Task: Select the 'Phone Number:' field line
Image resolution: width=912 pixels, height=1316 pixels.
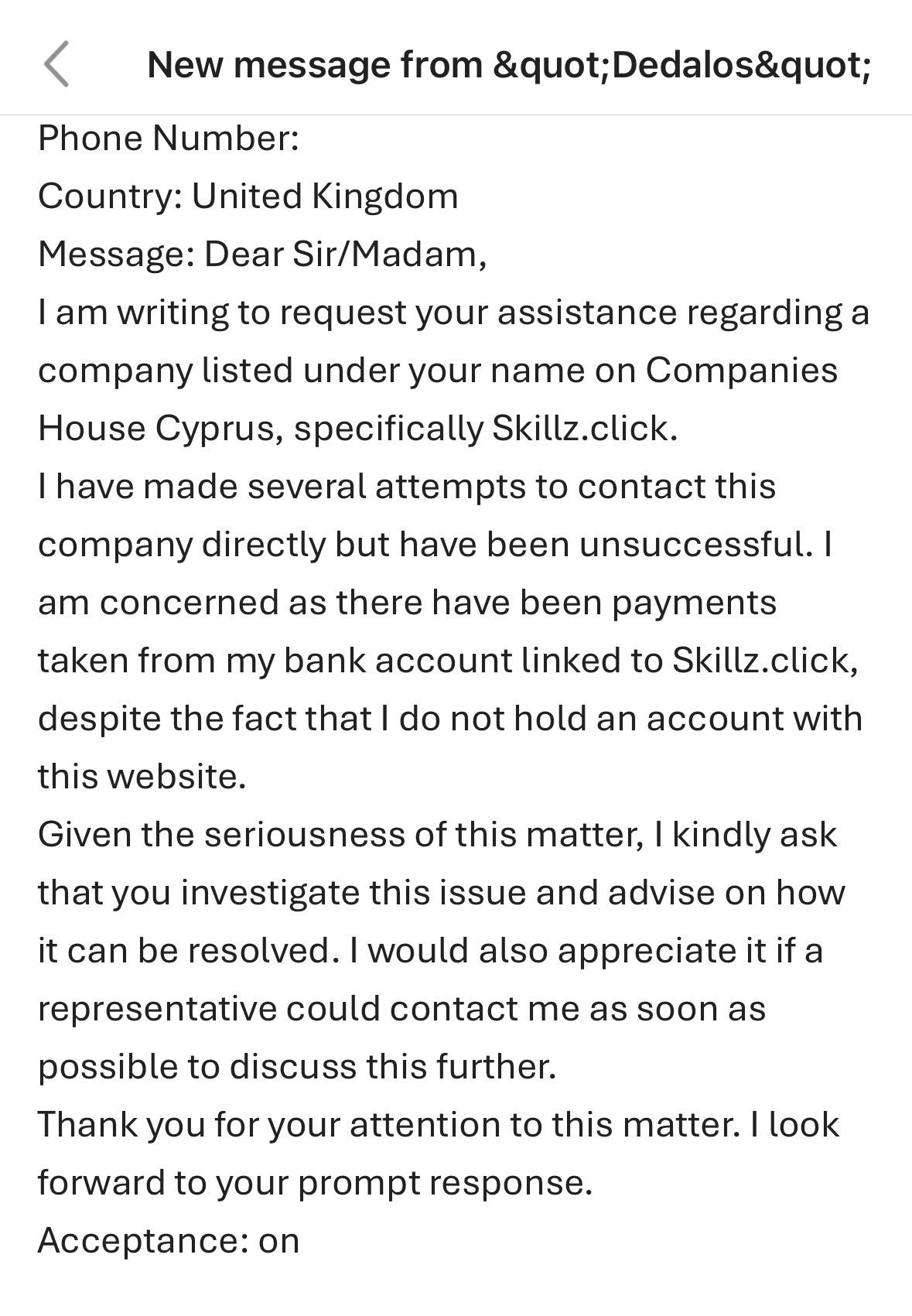Action: pos(169,138)
